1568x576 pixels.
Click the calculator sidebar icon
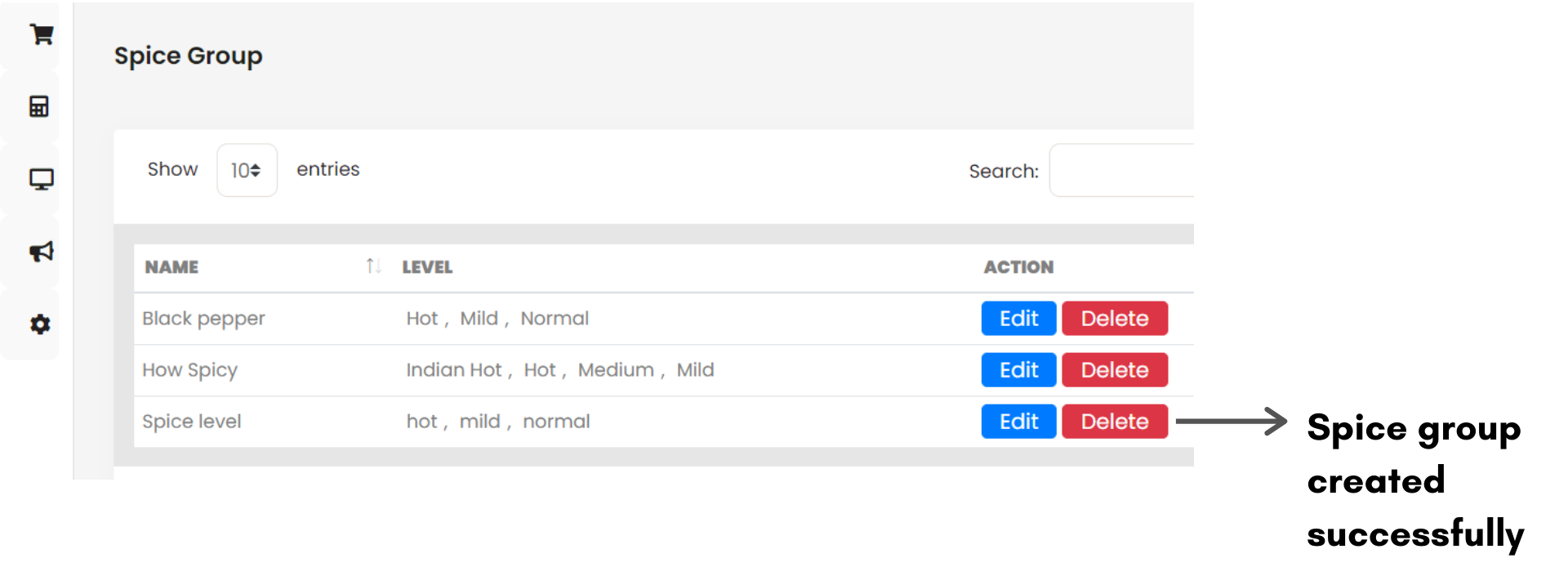tap(39, 106)
